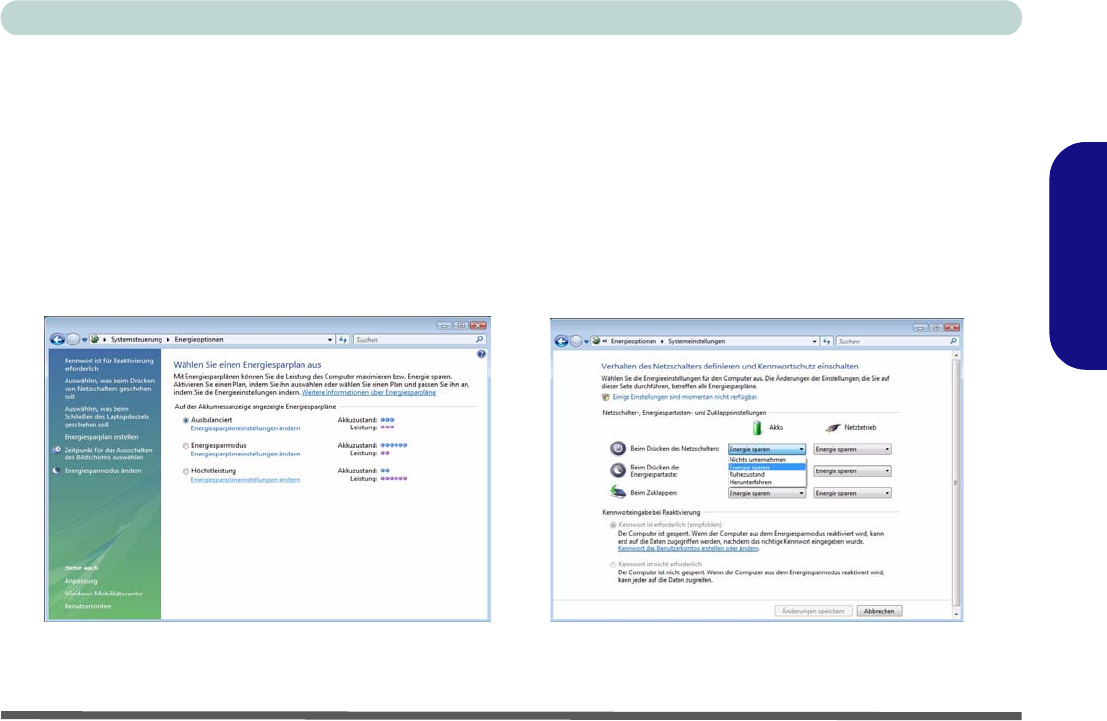Open Energiesparplan erstellen sidebar link
Image resolution: width=1107 pixels, height=721 pixels.
coord(102,437)
